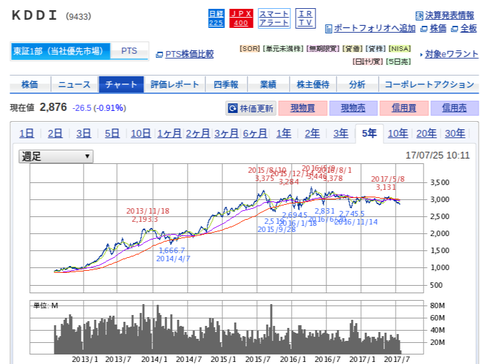The image size is (480, 364).
Task: Click the 株価更新 refresh button
Action: [251, 108]
